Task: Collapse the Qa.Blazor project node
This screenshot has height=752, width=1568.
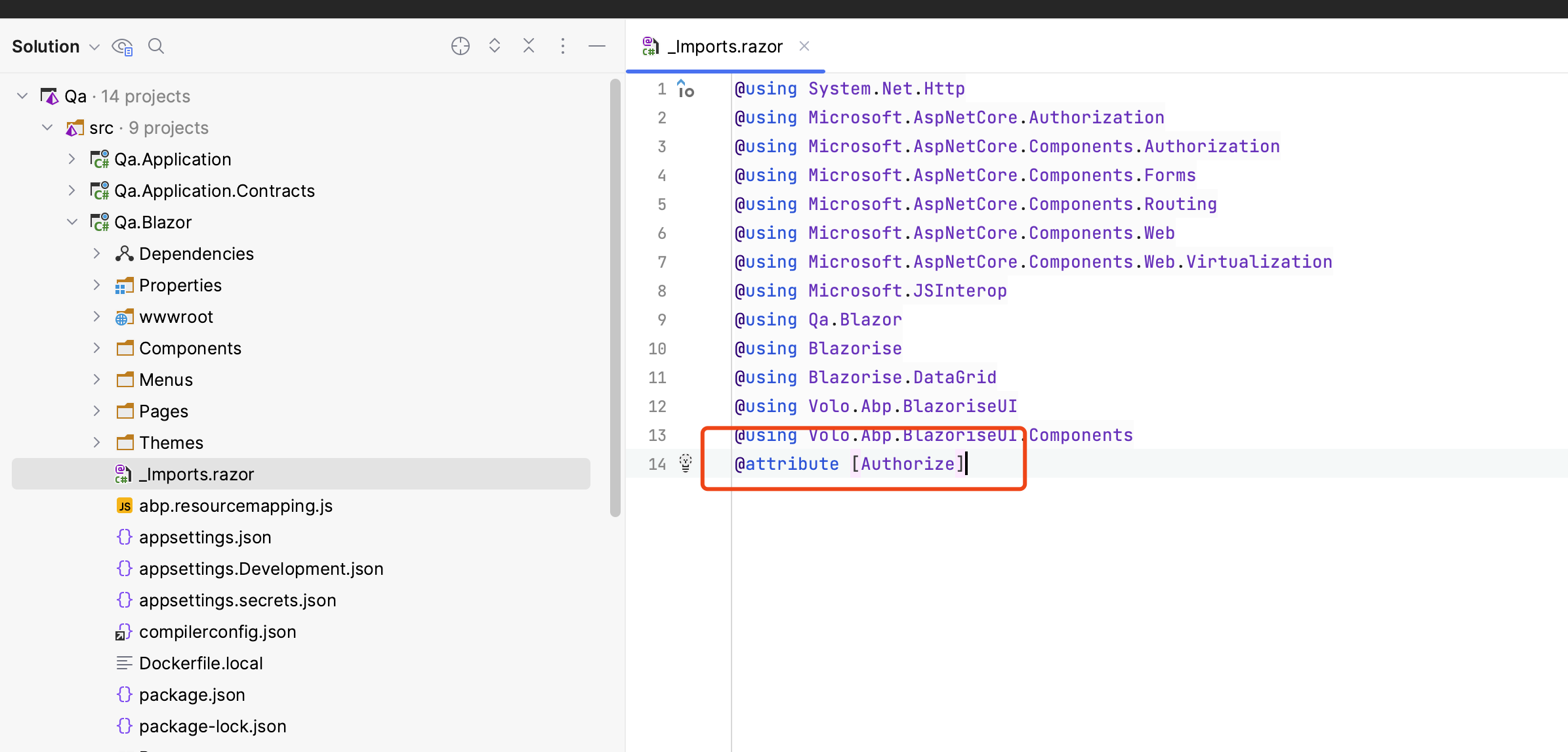Action: pos(72,222)
